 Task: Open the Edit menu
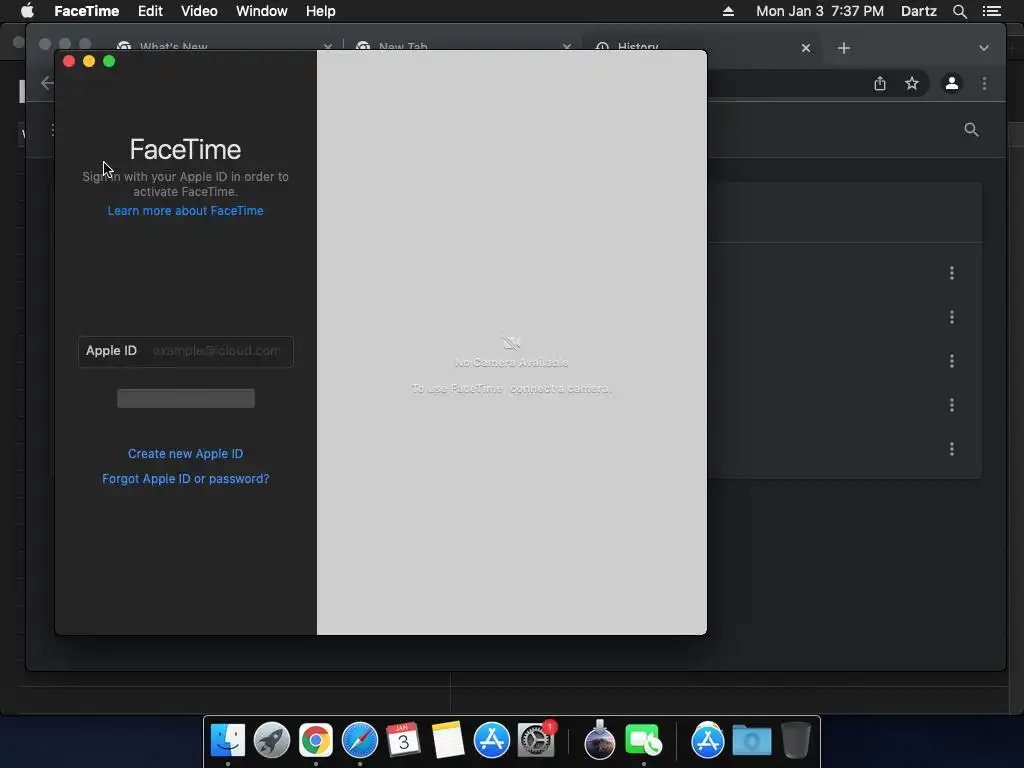pos(150,11)
